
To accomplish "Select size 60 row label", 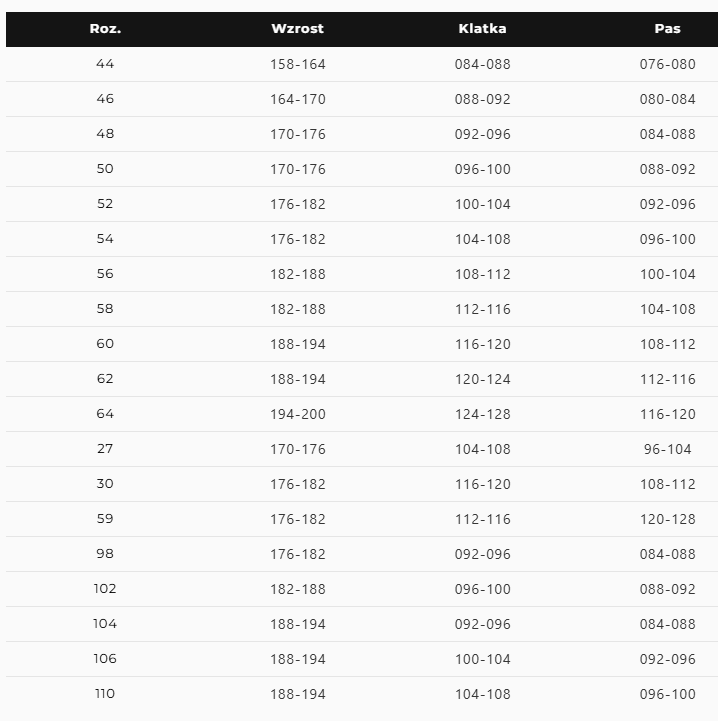I will (105, 343).
